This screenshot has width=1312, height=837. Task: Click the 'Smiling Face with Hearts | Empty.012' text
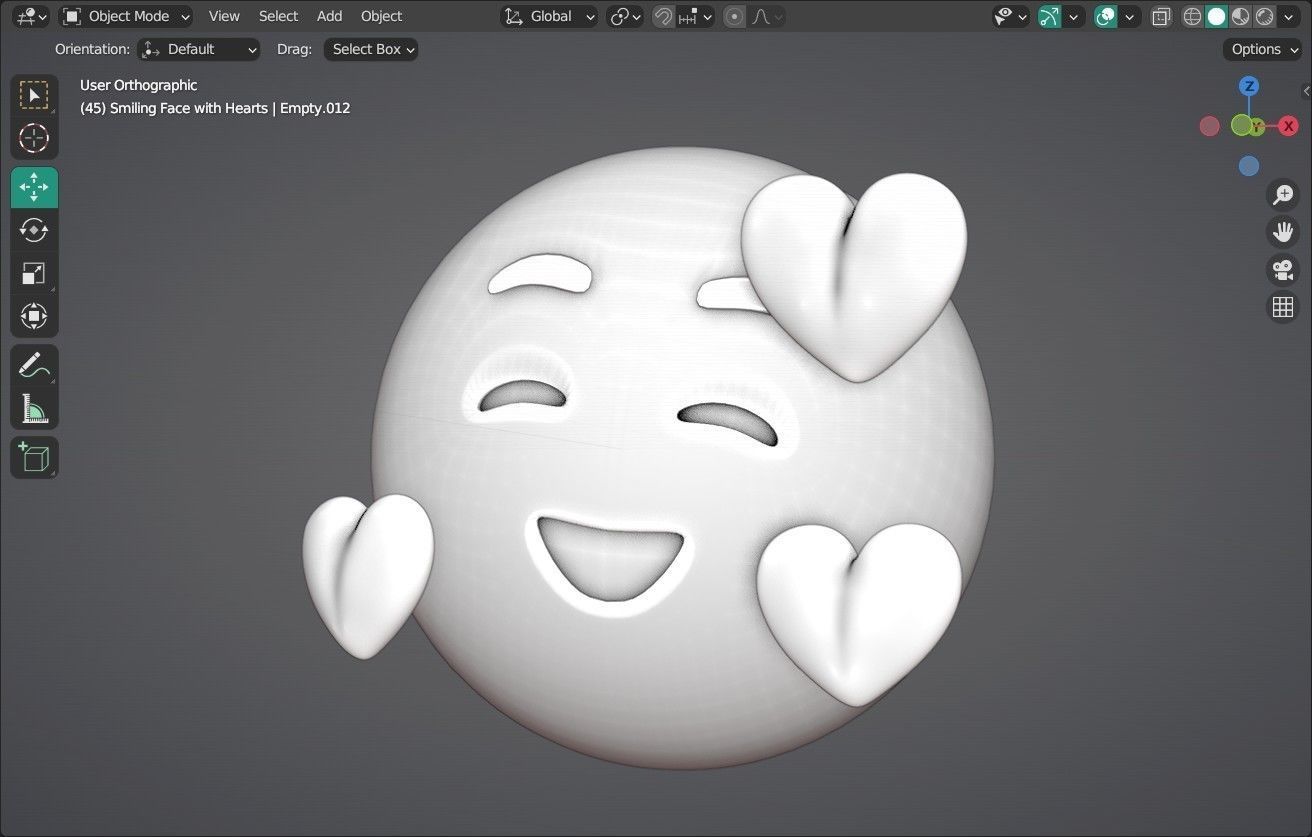[230, 108]
